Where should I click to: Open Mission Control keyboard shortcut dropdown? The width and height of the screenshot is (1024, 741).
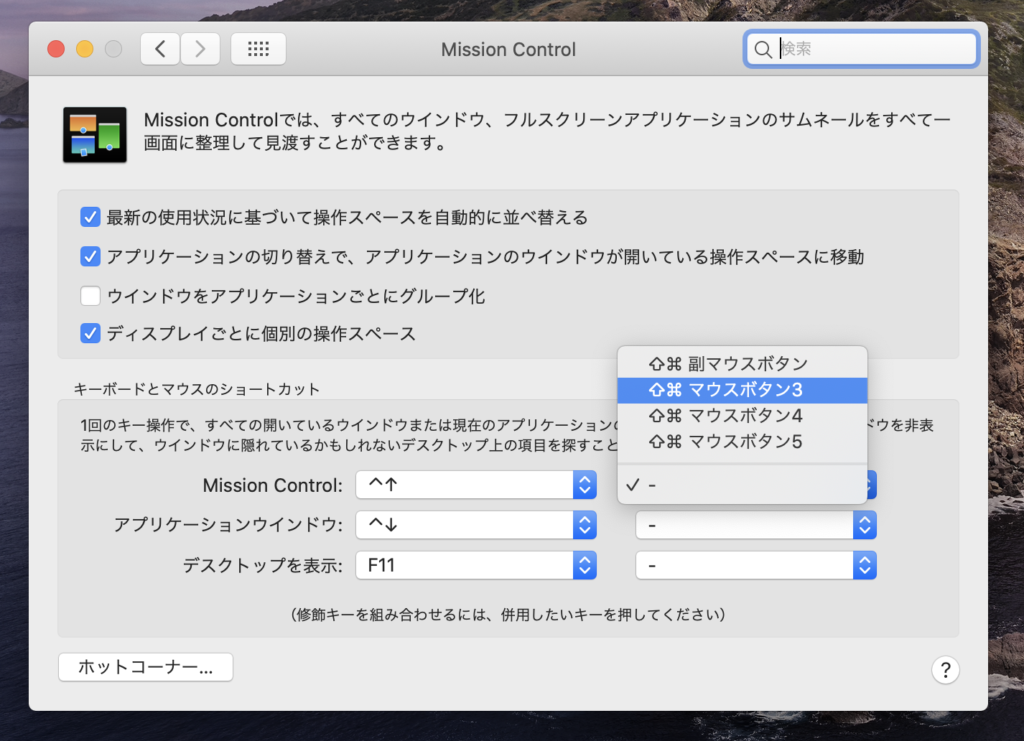click(476, 485)
